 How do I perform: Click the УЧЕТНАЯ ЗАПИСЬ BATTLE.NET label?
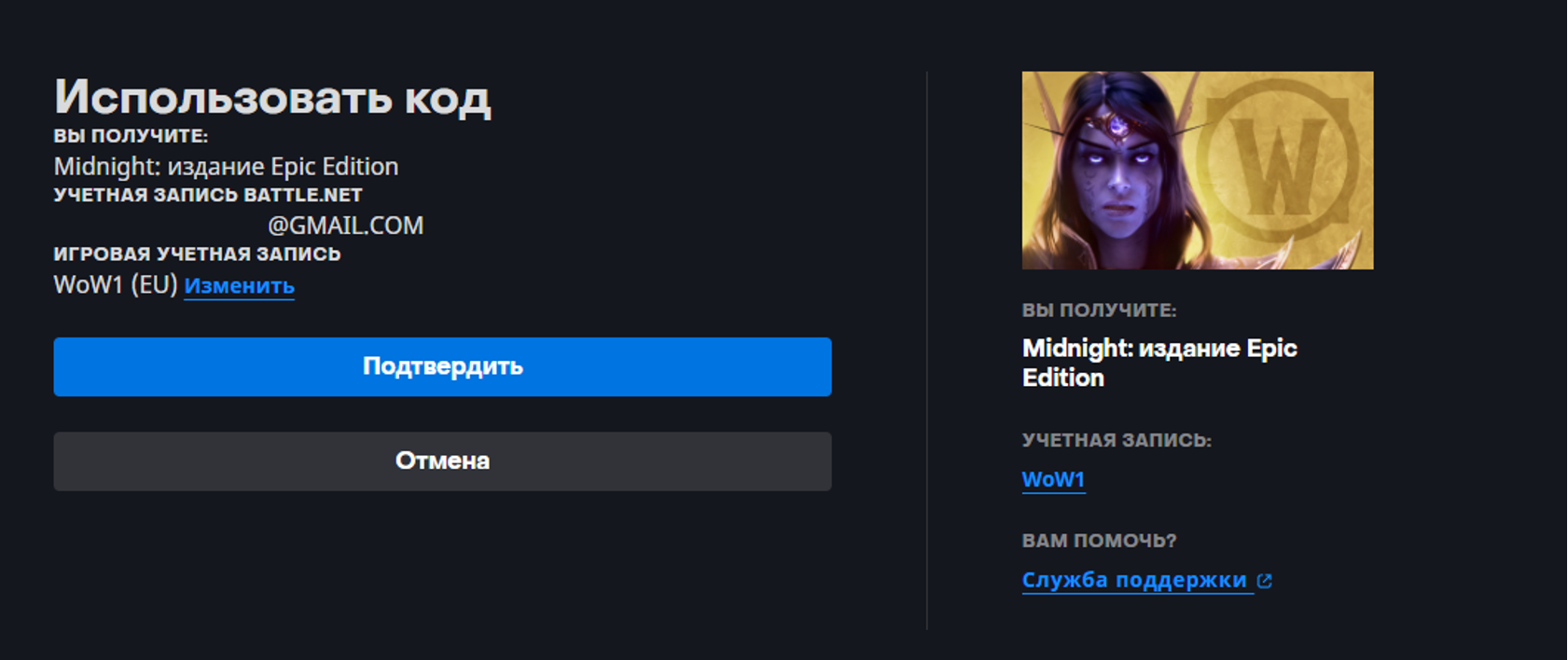coord(208,196)
